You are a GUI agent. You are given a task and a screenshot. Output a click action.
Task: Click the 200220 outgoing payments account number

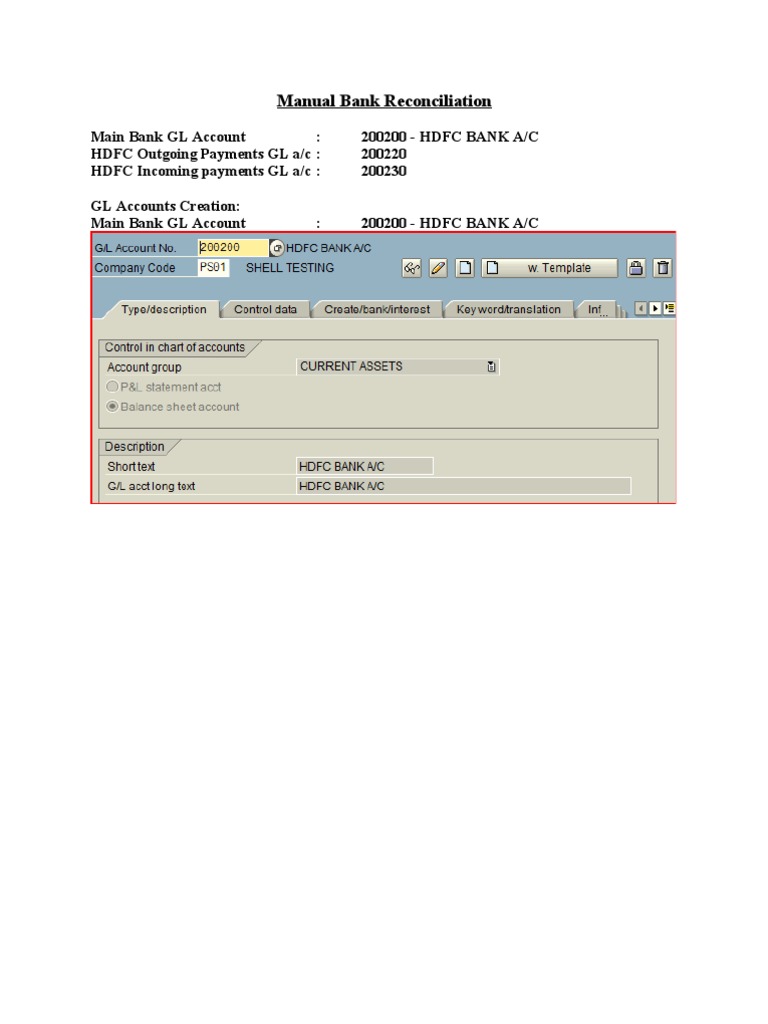pyautogui.click(x=384, y=154)
